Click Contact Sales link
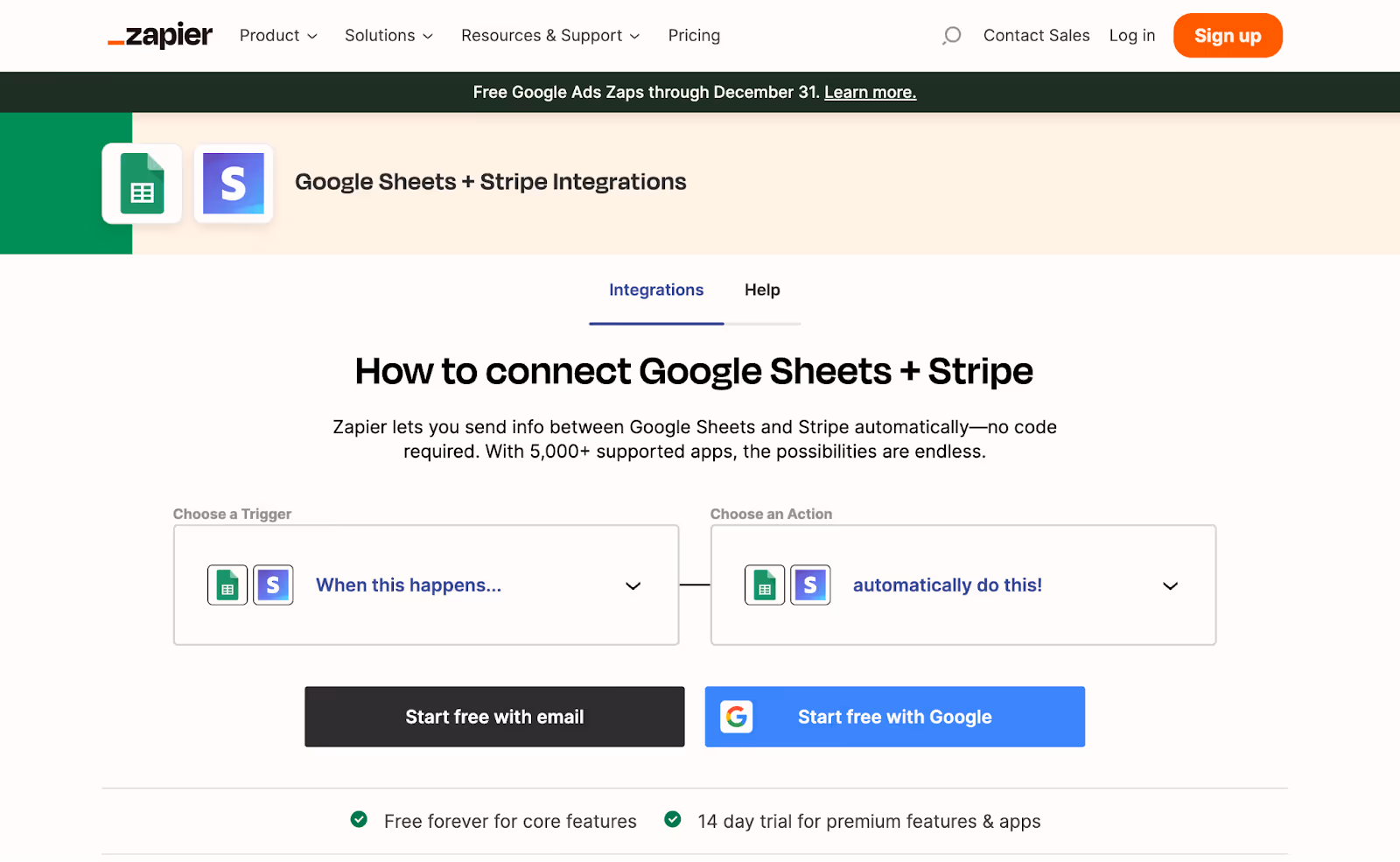This screenshot has width=1400, height=862. pos(1037,36)
